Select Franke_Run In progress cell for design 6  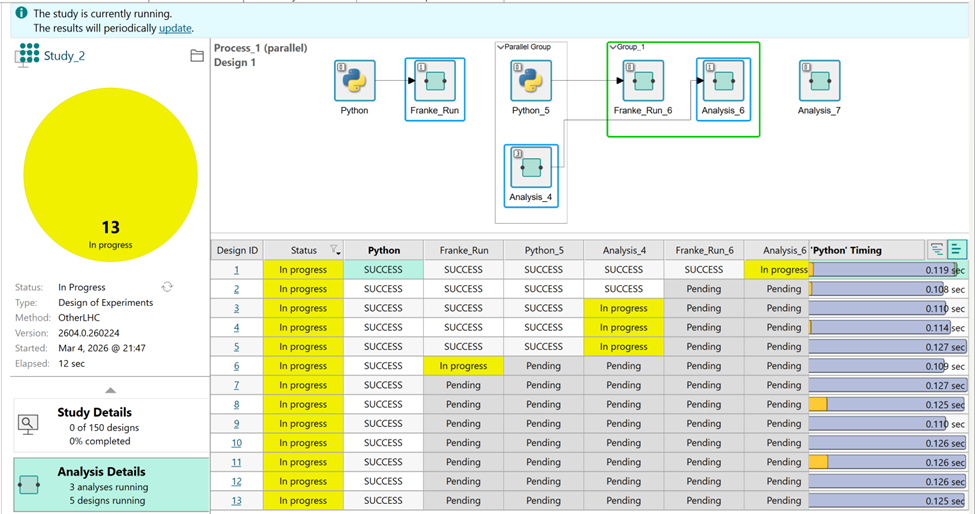[x=464, y=366]
